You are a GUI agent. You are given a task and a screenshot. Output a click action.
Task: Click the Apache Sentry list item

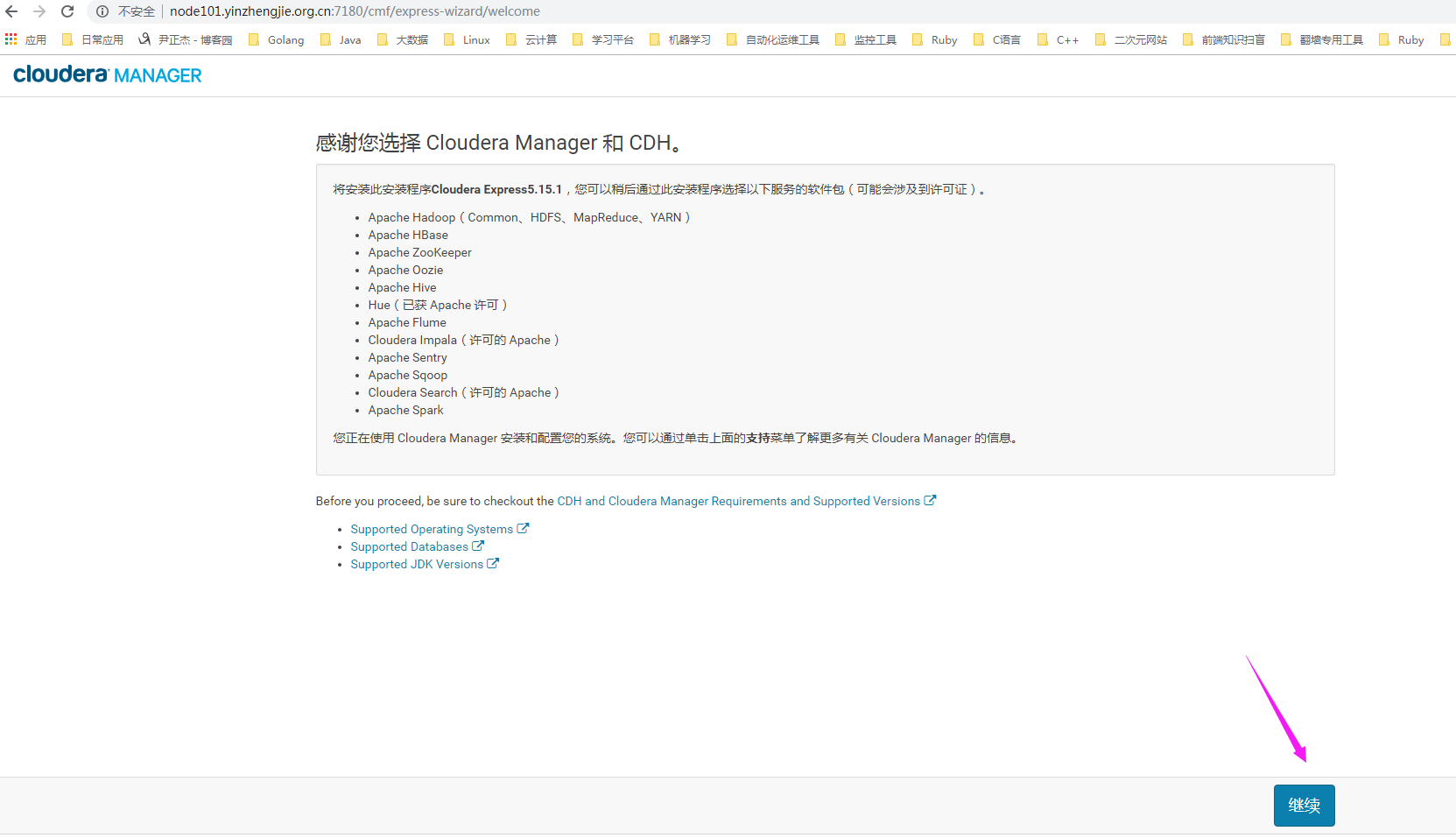(407, 357)
